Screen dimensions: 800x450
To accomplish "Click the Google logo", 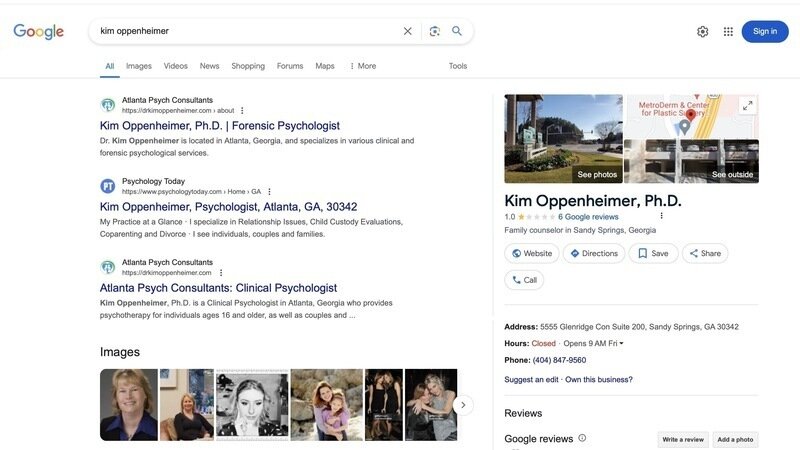I will [x=39, y=32].
